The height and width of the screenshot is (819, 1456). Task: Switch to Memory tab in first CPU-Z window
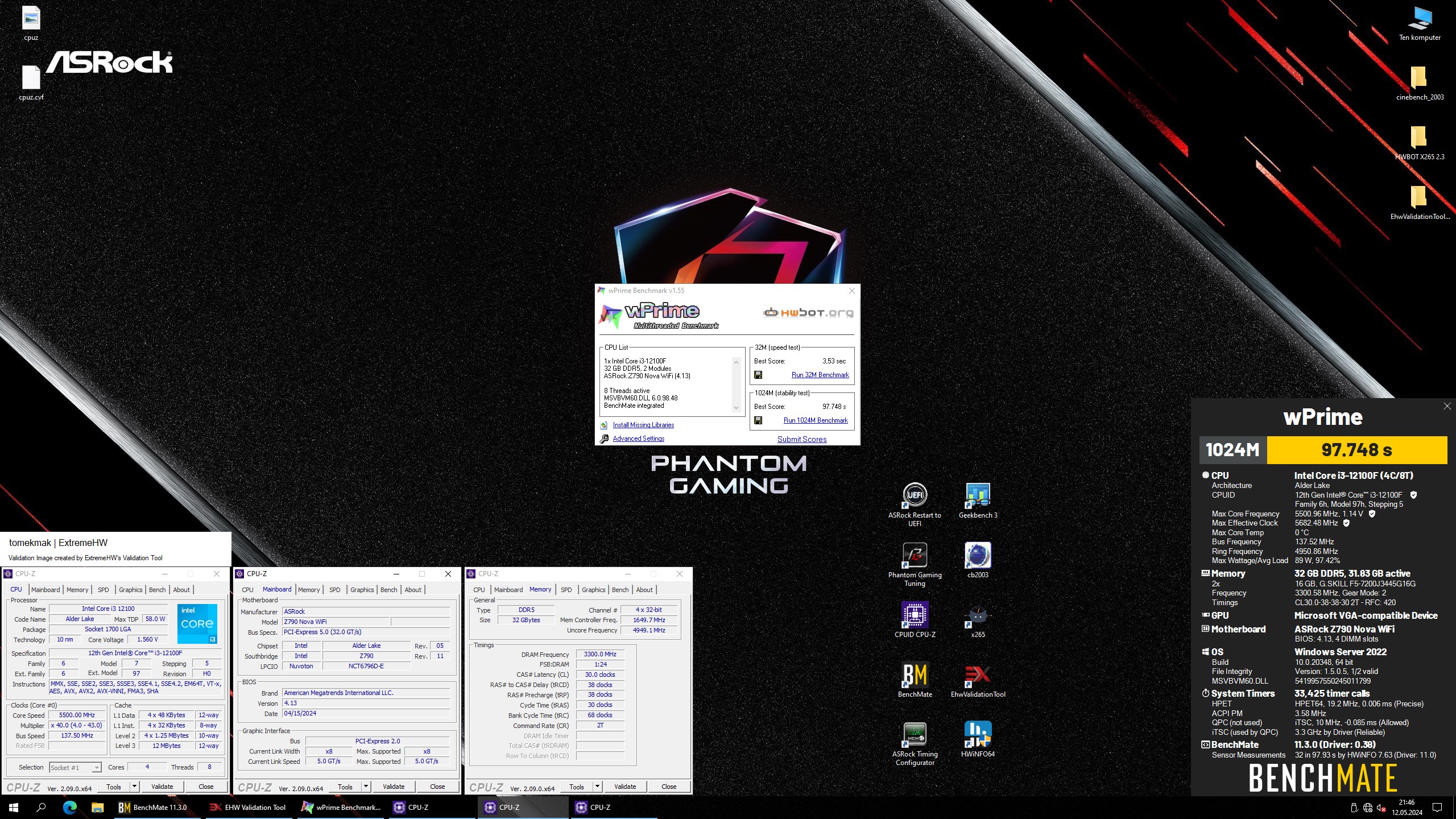coord(77,590)
